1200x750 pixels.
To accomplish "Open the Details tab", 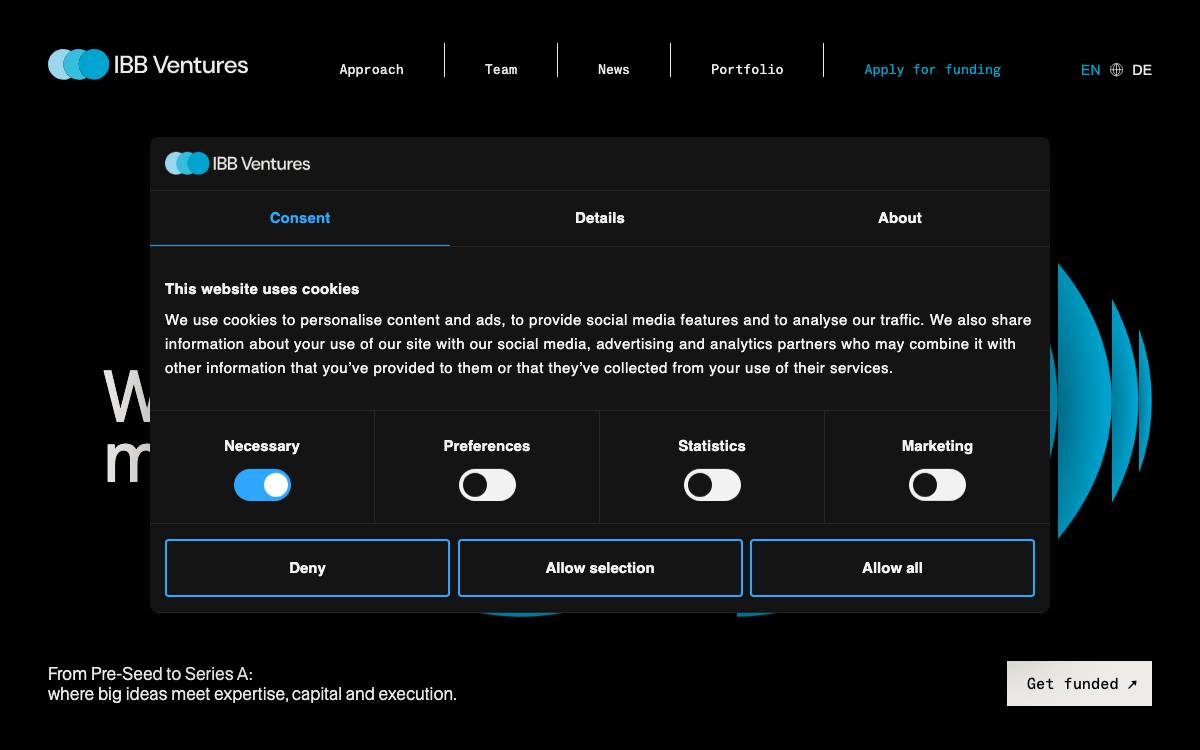I will coord(600,218).
